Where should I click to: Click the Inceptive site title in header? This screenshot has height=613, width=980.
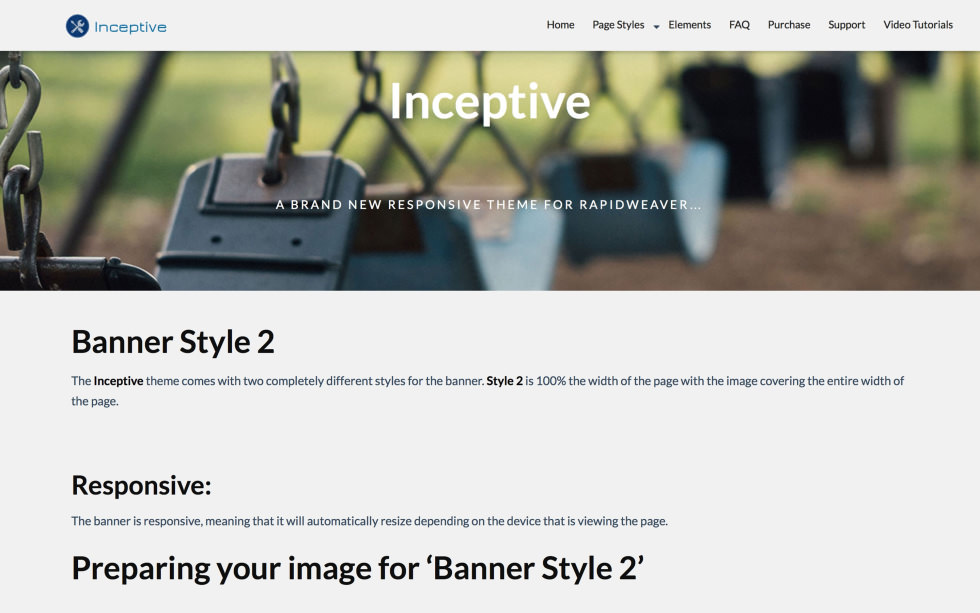tap(130, 27)
